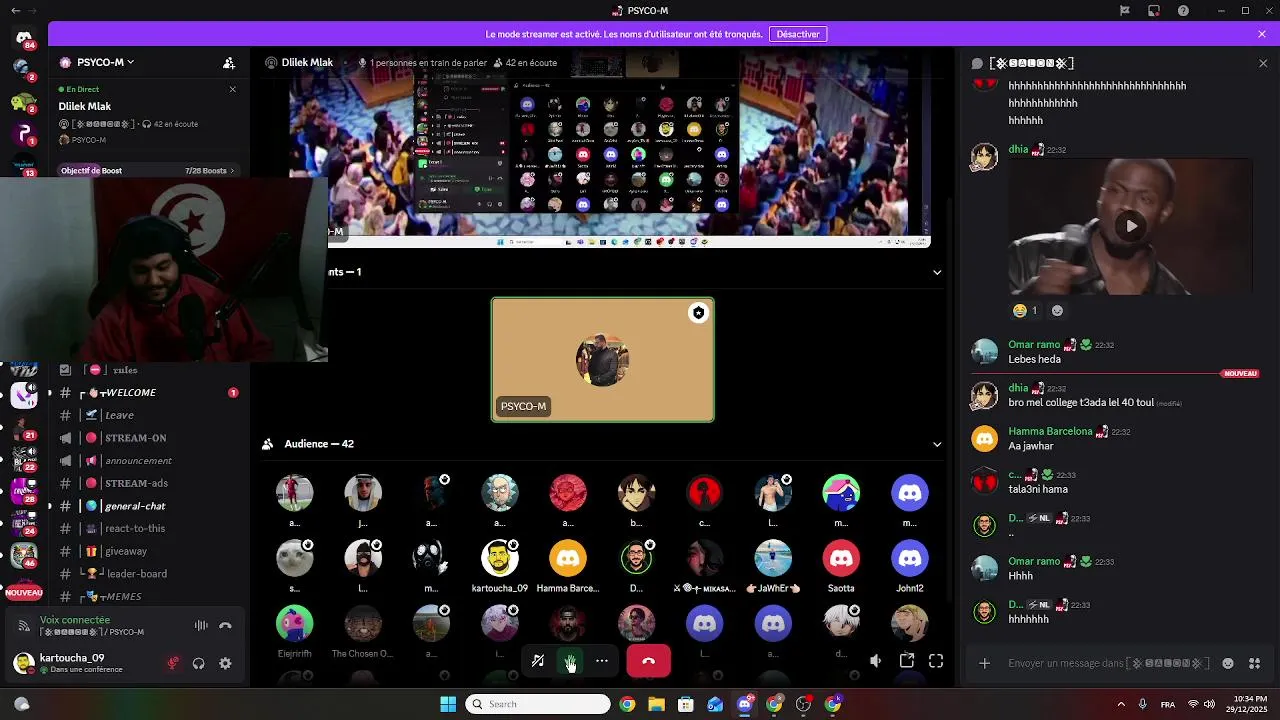Click the laughing emoji reaction count
Image resolution: width=1280 pixels, height=720 pixels.
[1025, 310]
